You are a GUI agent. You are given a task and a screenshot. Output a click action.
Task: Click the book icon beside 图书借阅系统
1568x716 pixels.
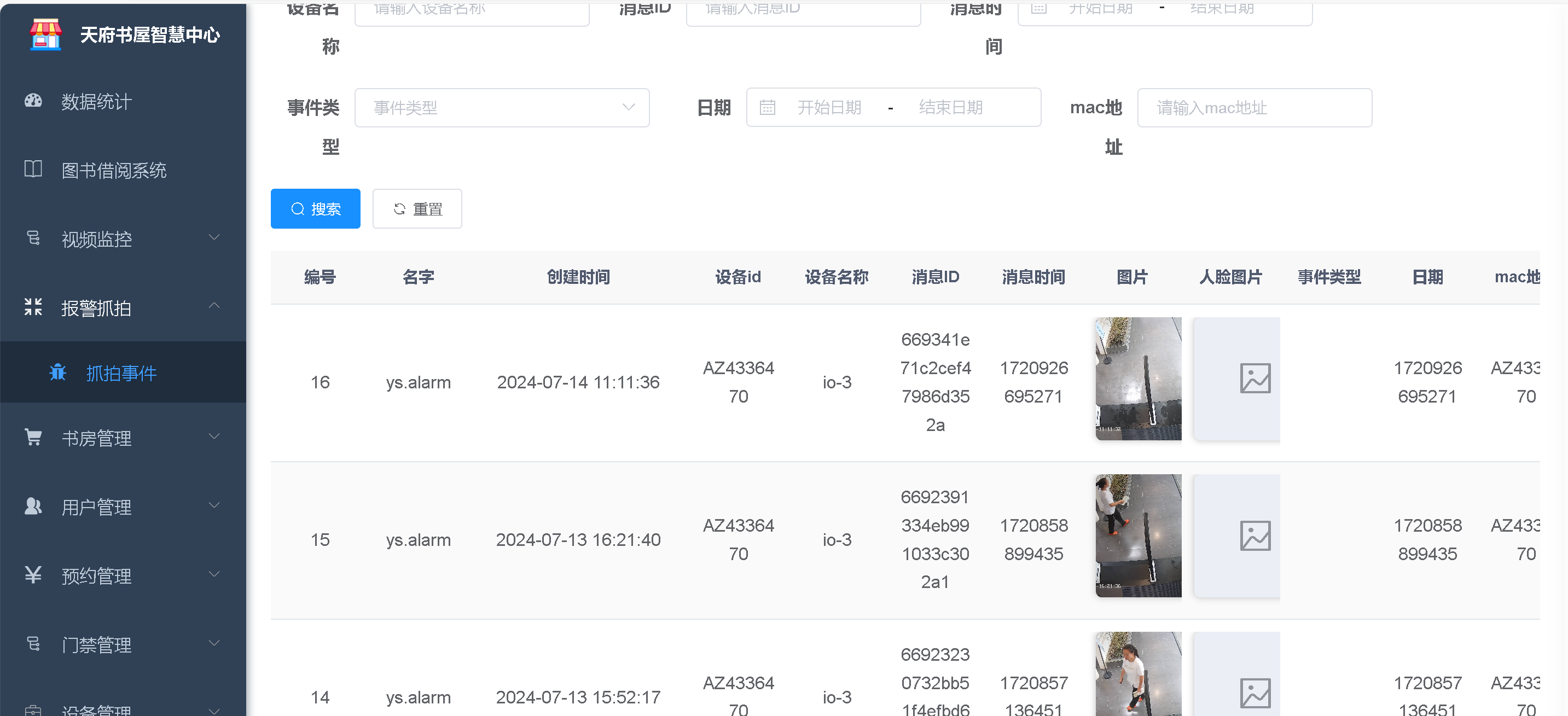click(x=33, y=169)
